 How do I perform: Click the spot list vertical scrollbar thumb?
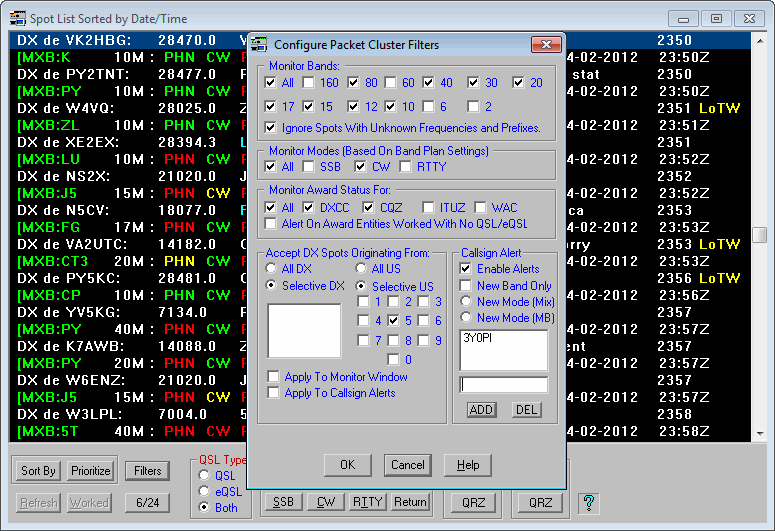click(x=760, y=234)
